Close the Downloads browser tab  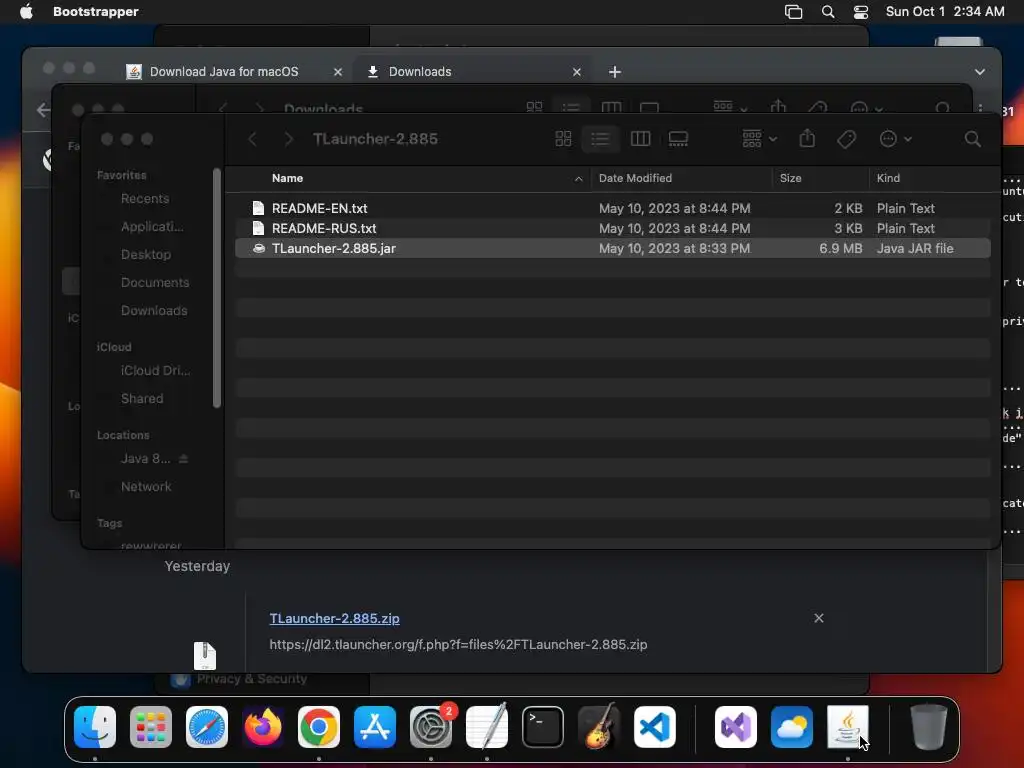click(x=577, y=72)
